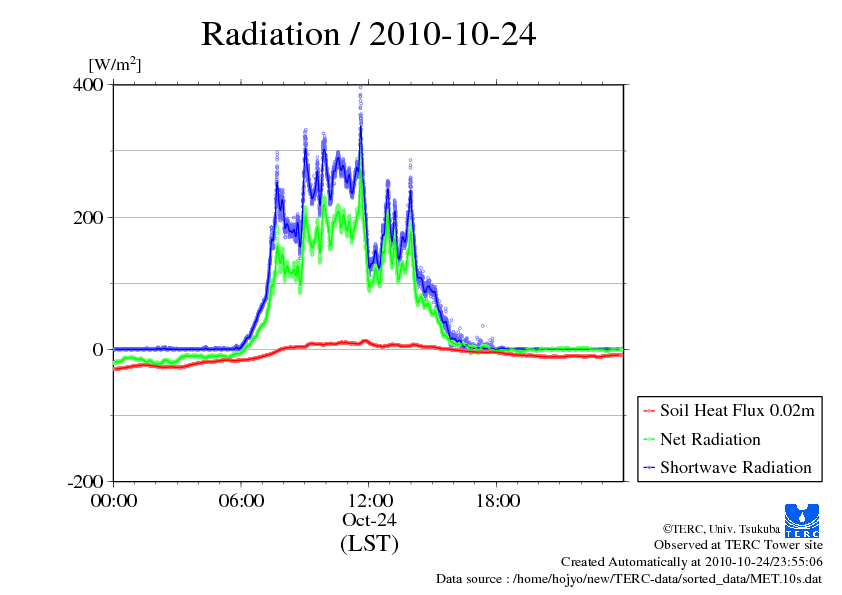Click the '(LST)' time zone label
Viewport: 842px width, 595px height.
369,543
